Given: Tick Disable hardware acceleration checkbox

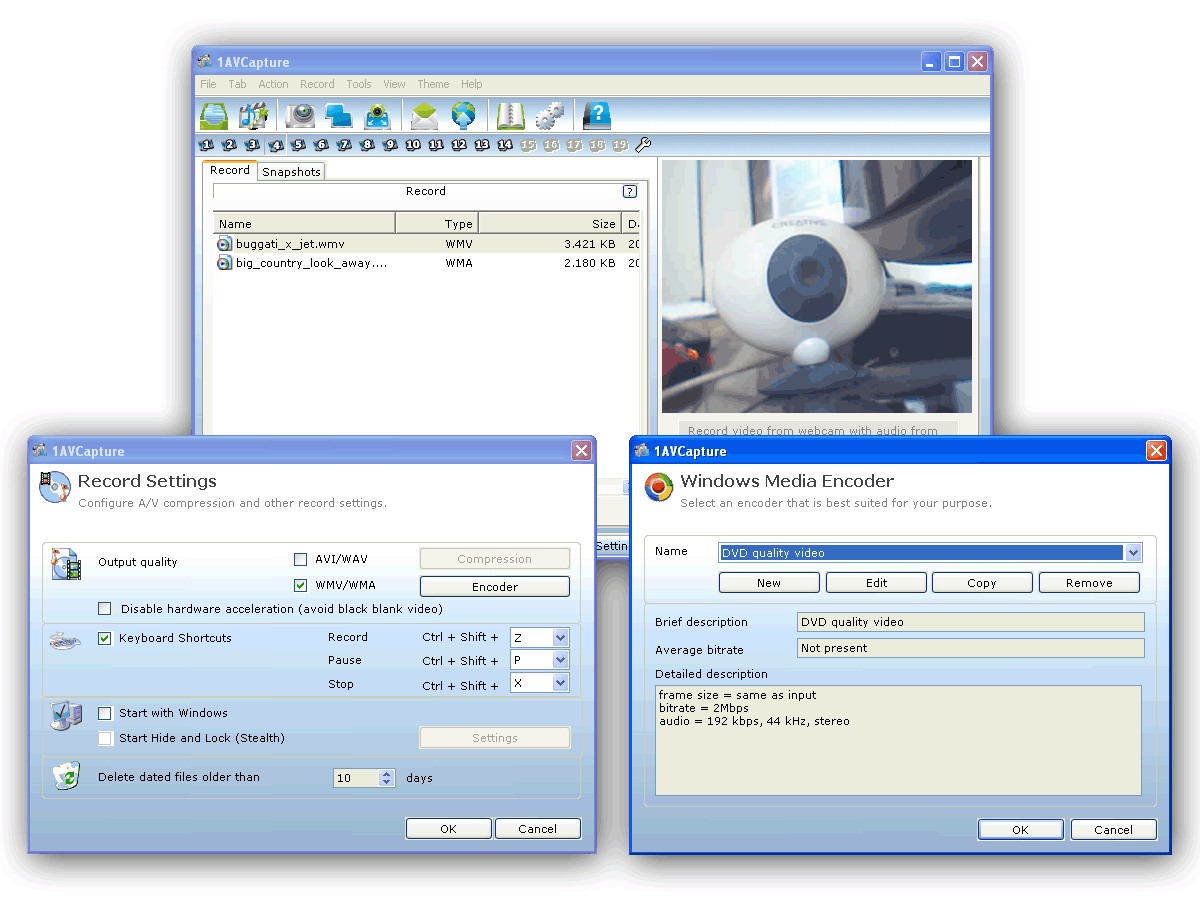Looking at the screenshot, I should pos(105,608).
